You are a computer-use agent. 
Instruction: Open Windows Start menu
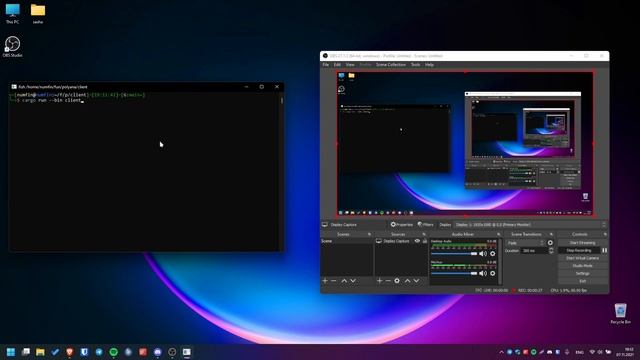[11, 352]
